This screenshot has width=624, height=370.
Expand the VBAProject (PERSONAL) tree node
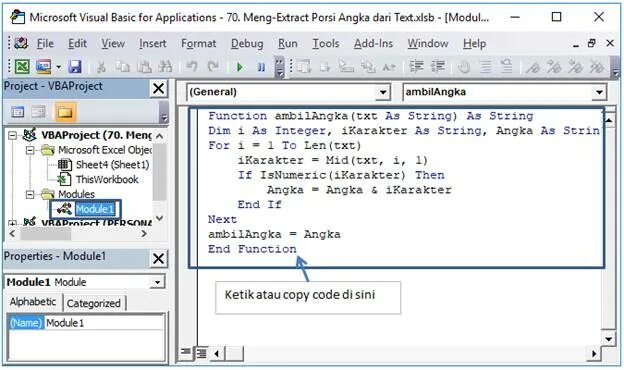(13, 223)
